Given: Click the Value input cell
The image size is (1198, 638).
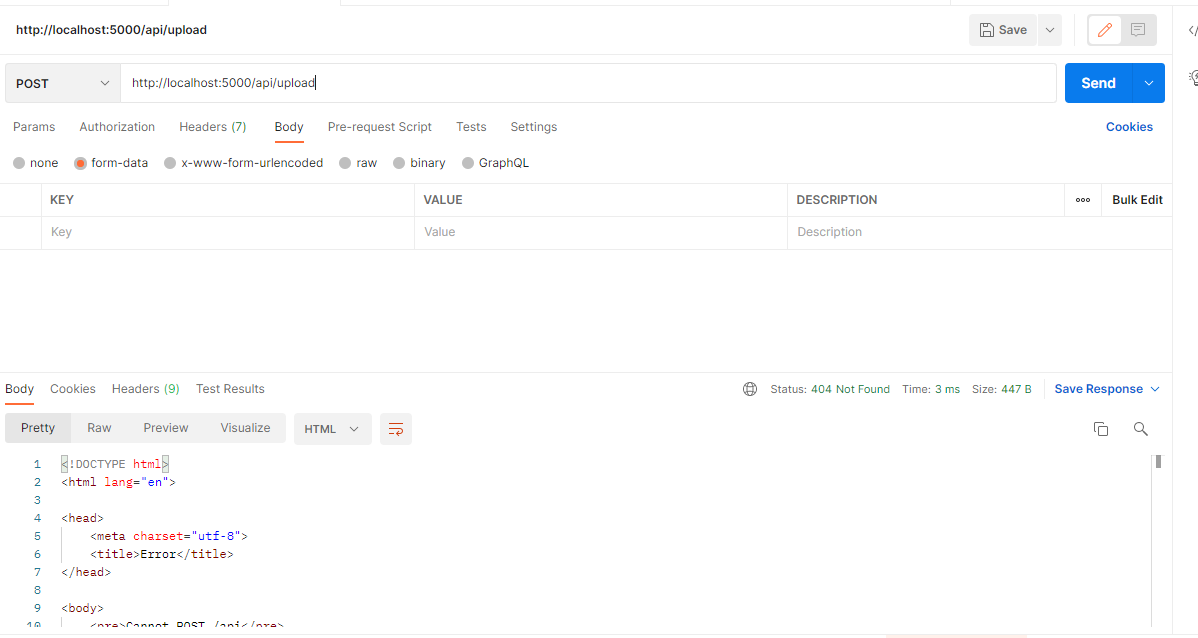Looking at the screenshot, I should (601, 232).
